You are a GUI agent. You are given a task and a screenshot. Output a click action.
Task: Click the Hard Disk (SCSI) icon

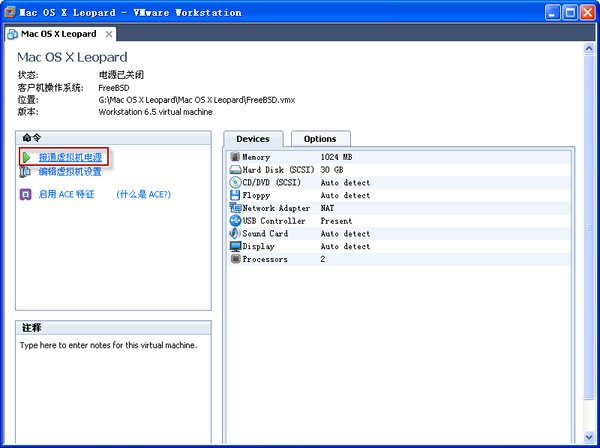click(235, 169)
